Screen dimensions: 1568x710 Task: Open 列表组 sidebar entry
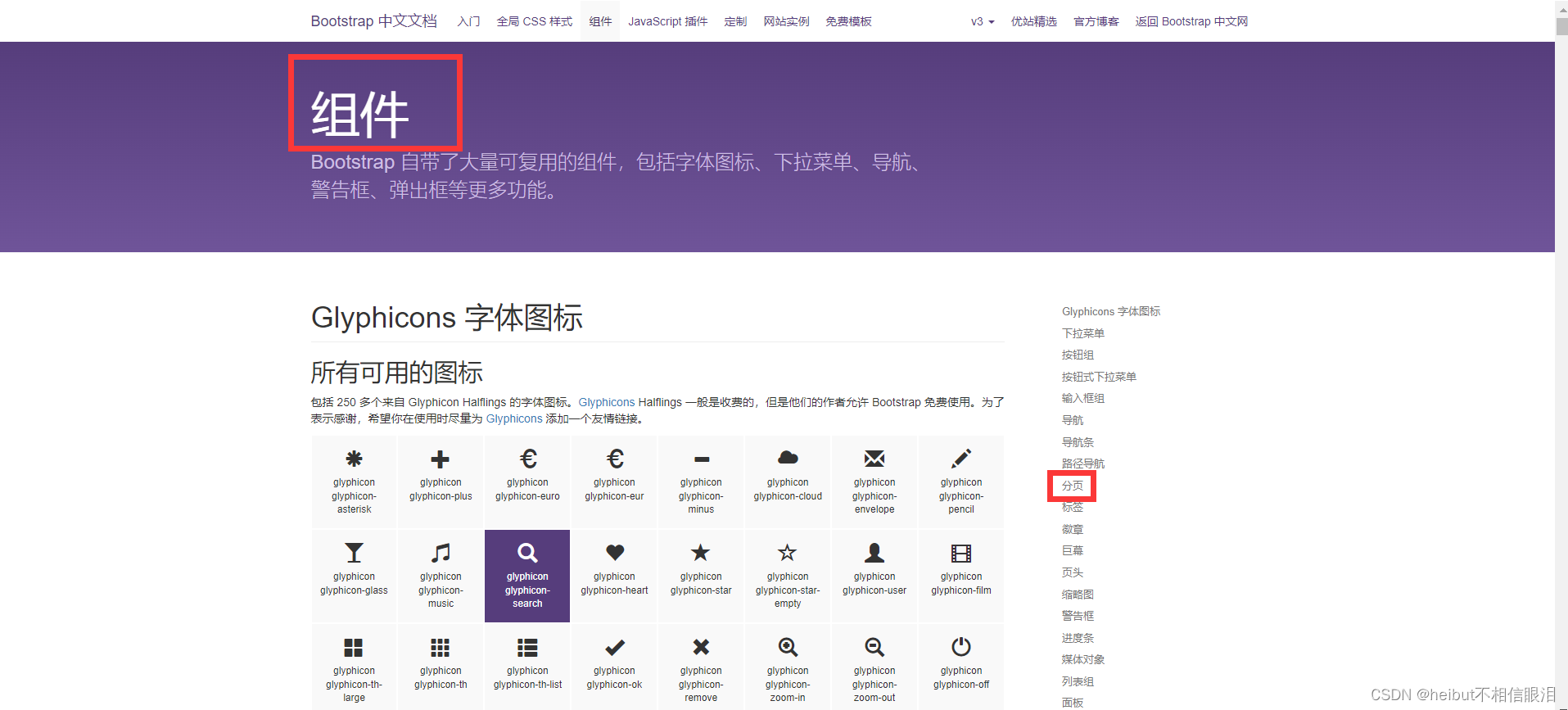coord(1078,681)
